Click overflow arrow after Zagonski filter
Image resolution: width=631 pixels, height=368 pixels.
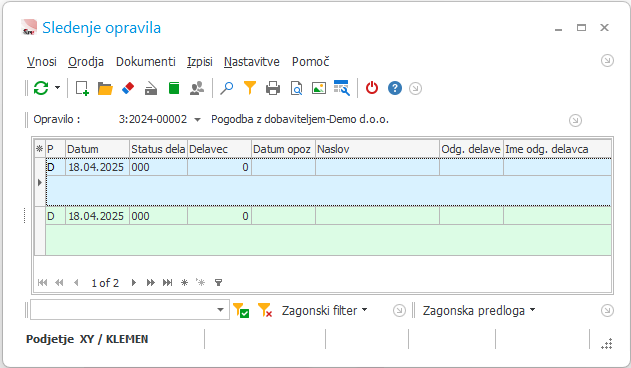point(399,310)
